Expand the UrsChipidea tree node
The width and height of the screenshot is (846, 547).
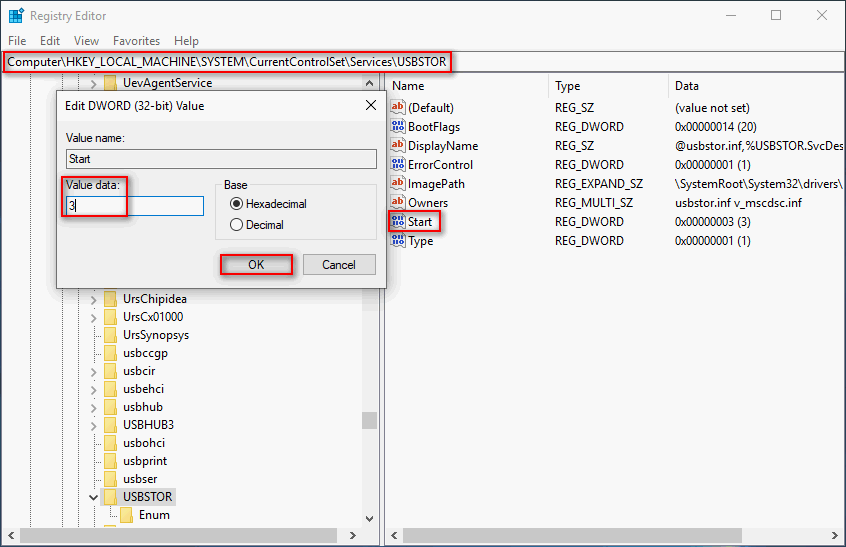coord(93,299)
